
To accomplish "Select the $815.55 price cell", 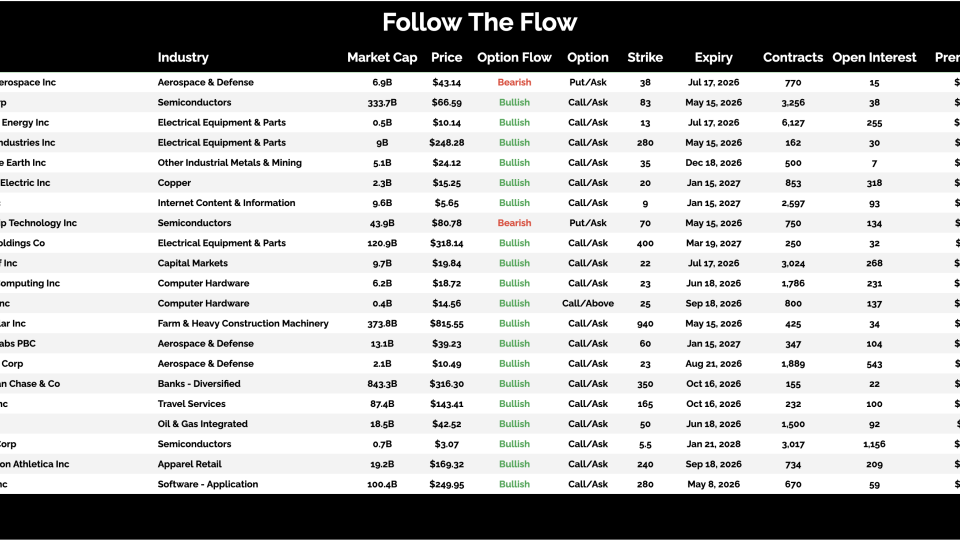I will [447, 323].
